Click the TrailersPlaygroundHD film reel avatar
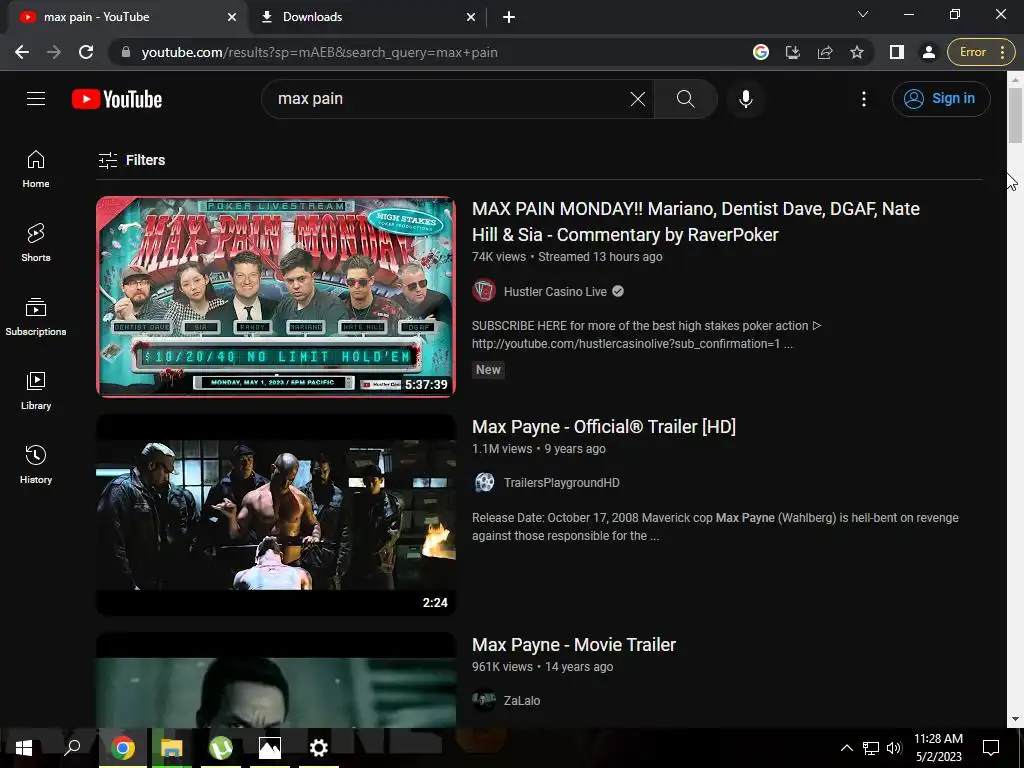Screen dimensions: 1024x768 coord(484,483)
